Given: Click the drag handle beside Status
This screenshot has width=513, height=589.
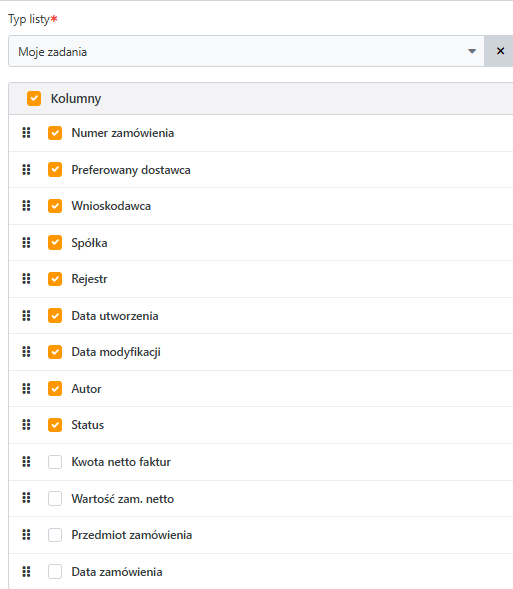Looking at the screenshot, I should coord(26,425).
